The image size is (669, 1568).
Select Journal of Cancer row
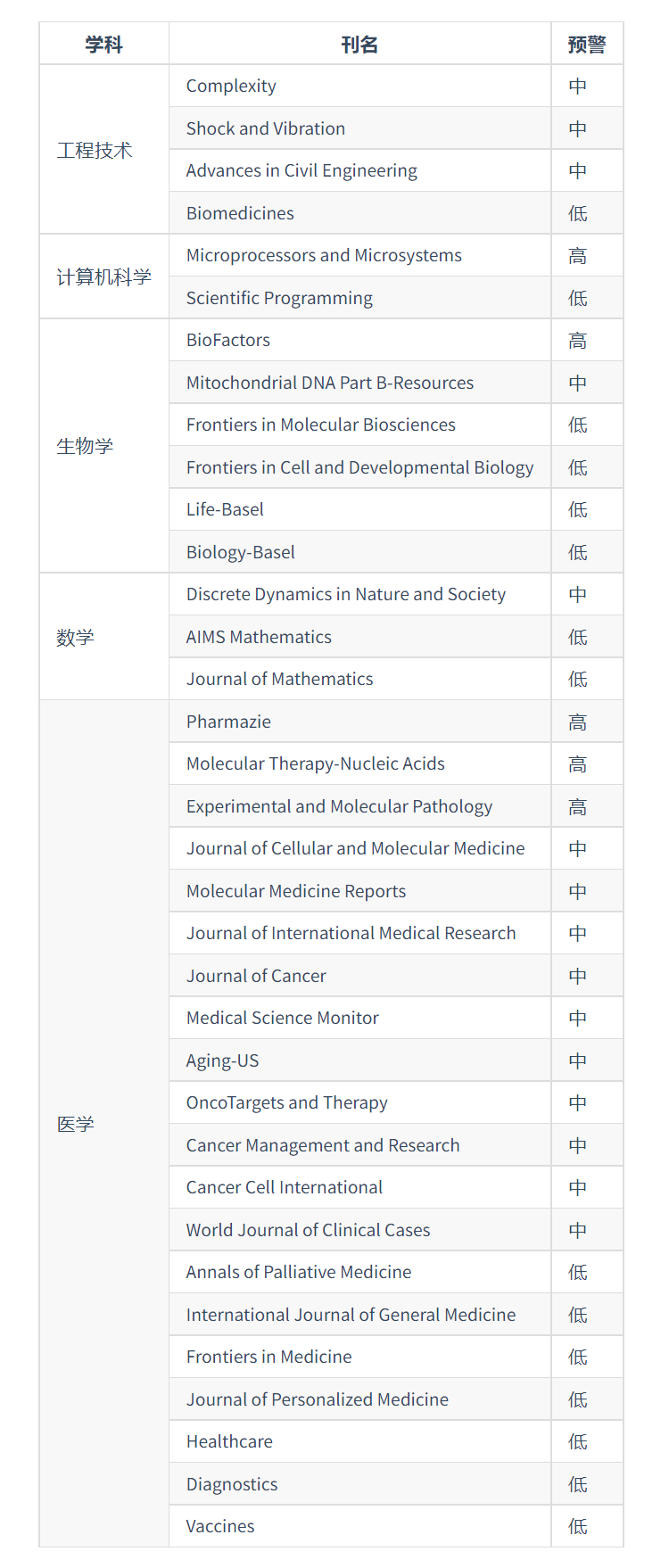coord(256,976)
